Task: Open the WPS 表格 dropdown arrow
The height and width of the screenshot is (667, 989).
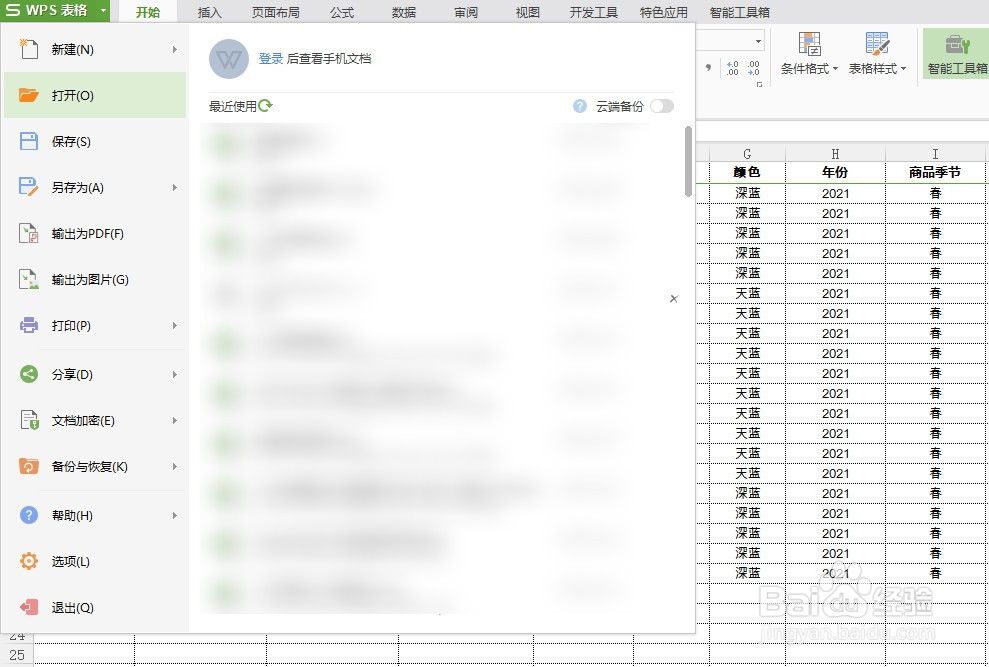Action: (103, 11)
